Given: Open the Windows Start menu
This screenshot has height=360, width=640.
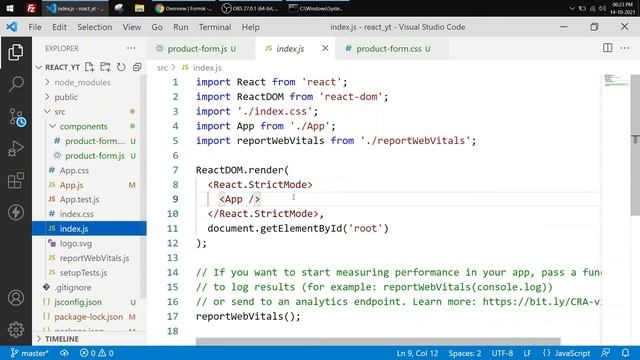Looking at the screenshot, I should (x=9, y=8).
